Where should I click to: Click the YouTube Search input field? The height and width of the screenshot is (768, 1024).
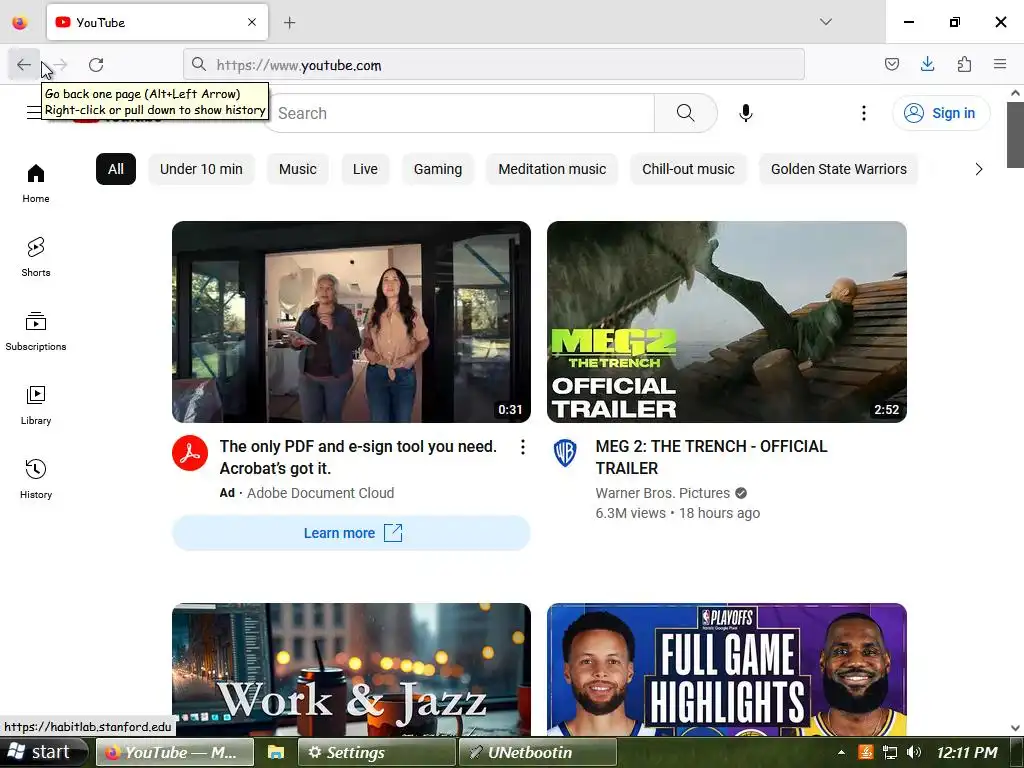pyautogui.click(x=460, y=113)
